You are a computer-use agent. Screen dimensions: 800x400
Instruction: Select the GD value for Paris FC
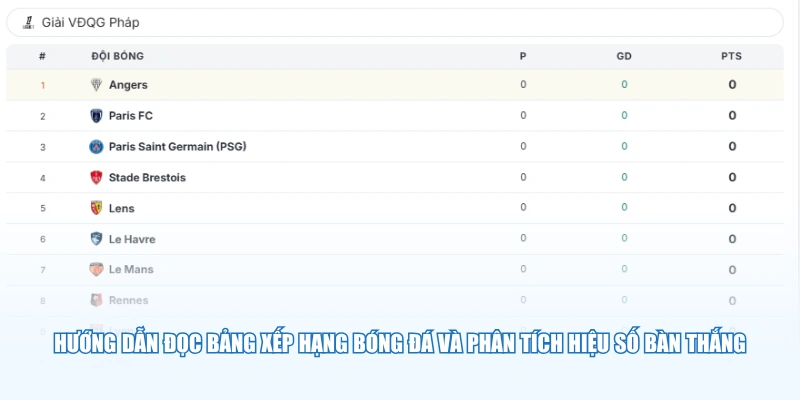point(624,116)
